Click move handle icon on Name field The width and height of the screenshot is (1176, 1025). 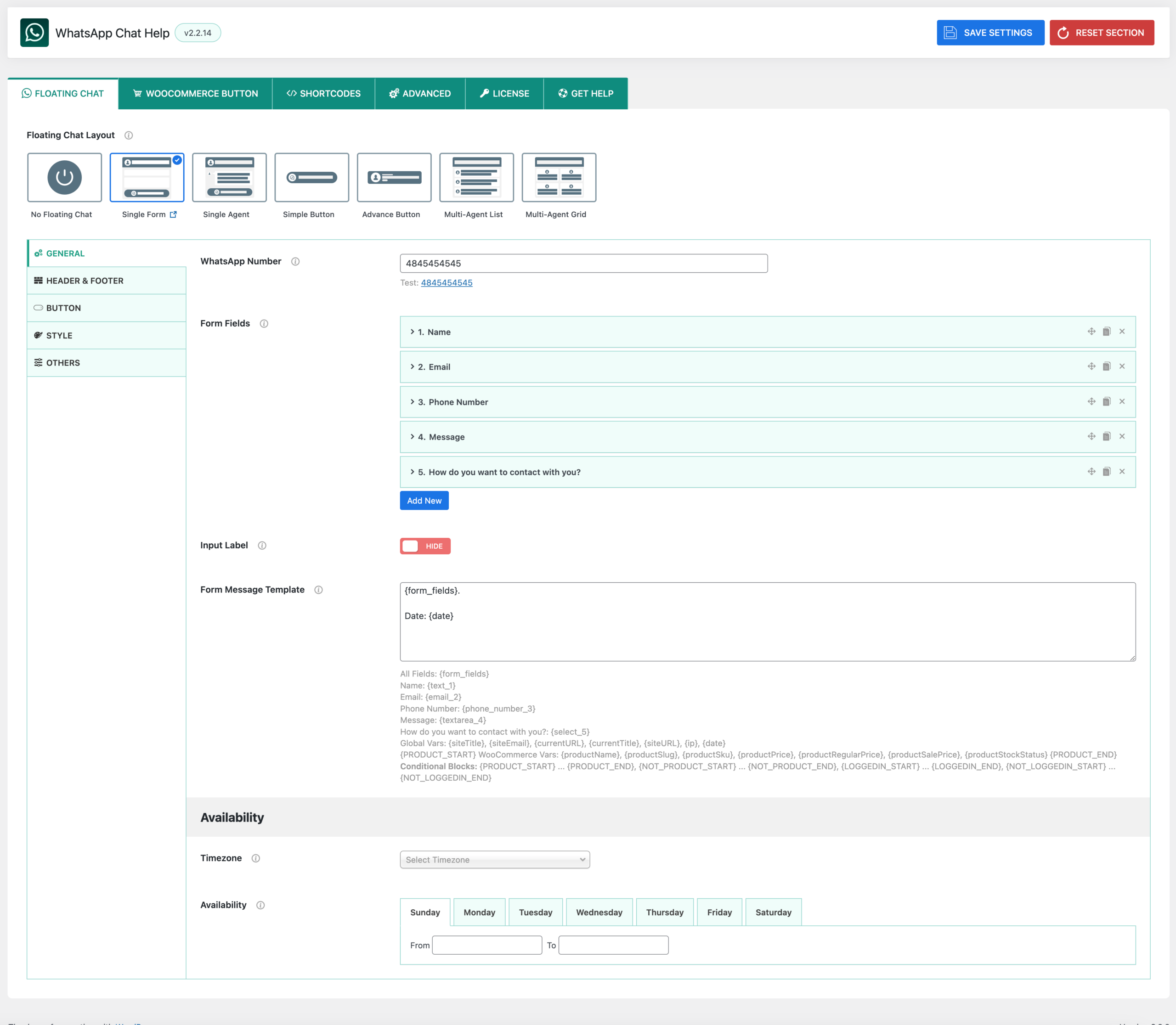(x=1091, y=332)
